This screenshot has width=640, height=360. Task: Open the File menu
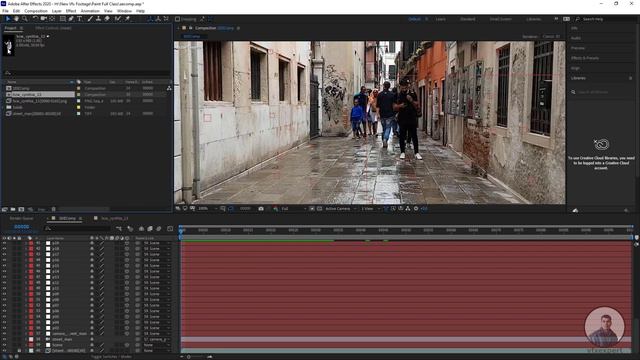(5, 11)
